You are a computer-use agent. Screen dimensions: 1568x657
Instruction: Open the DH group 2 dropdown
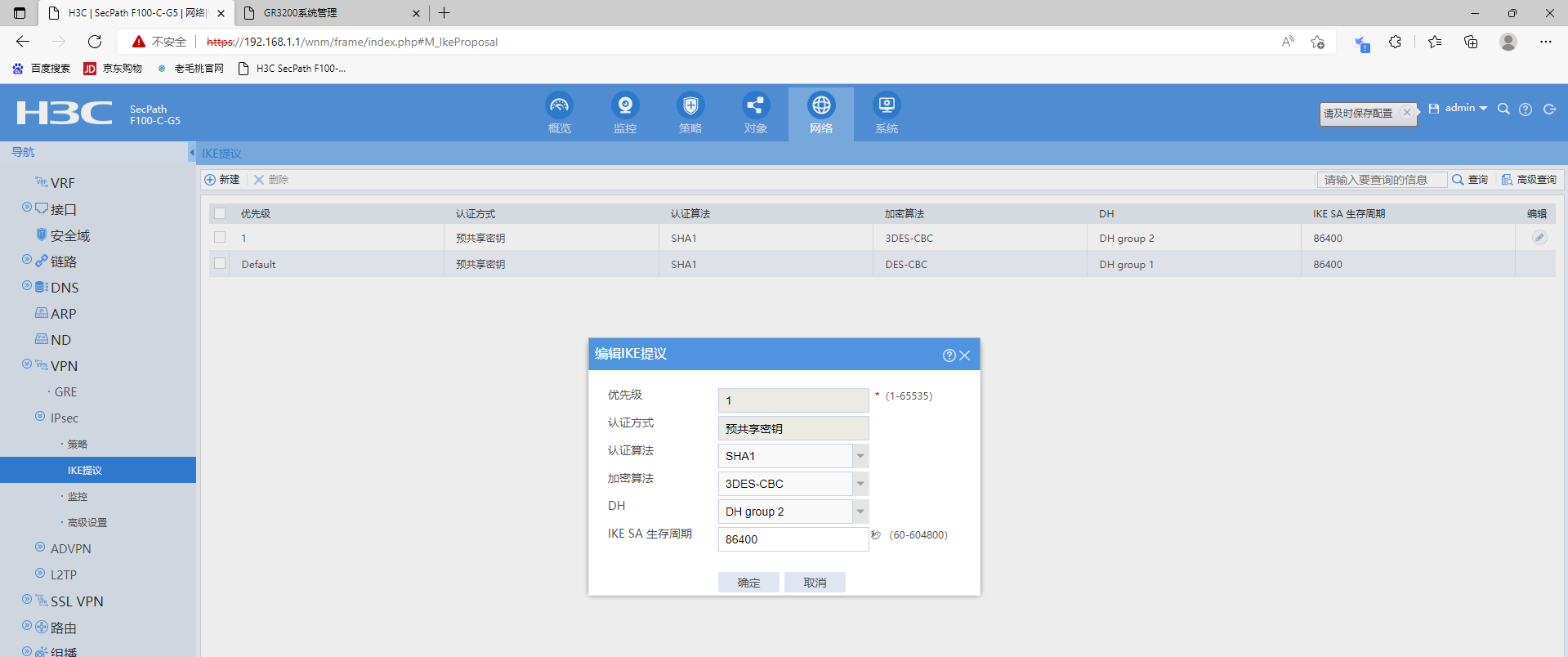pyautogui.click(x=860, y=512)
